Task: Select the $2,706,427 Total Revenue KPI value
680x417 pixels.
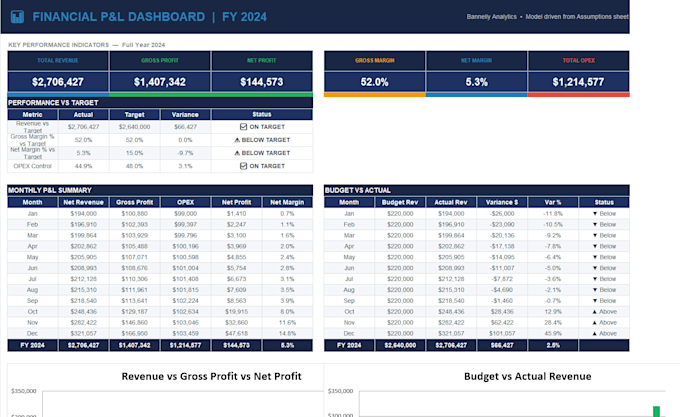Action: coord(58,82)
